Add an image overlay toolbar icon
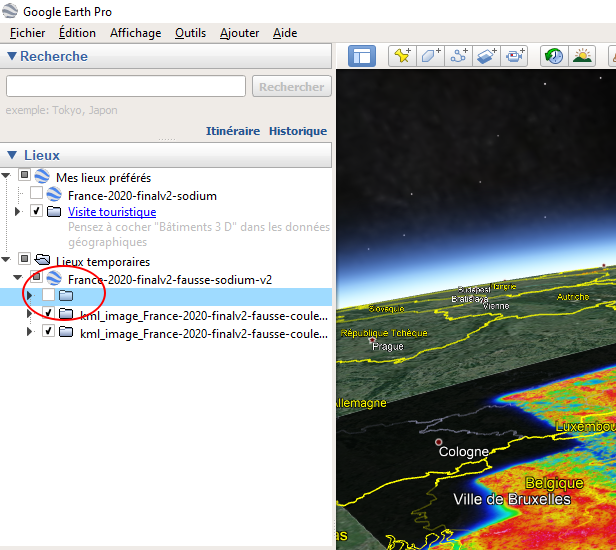 pos(486,56)
